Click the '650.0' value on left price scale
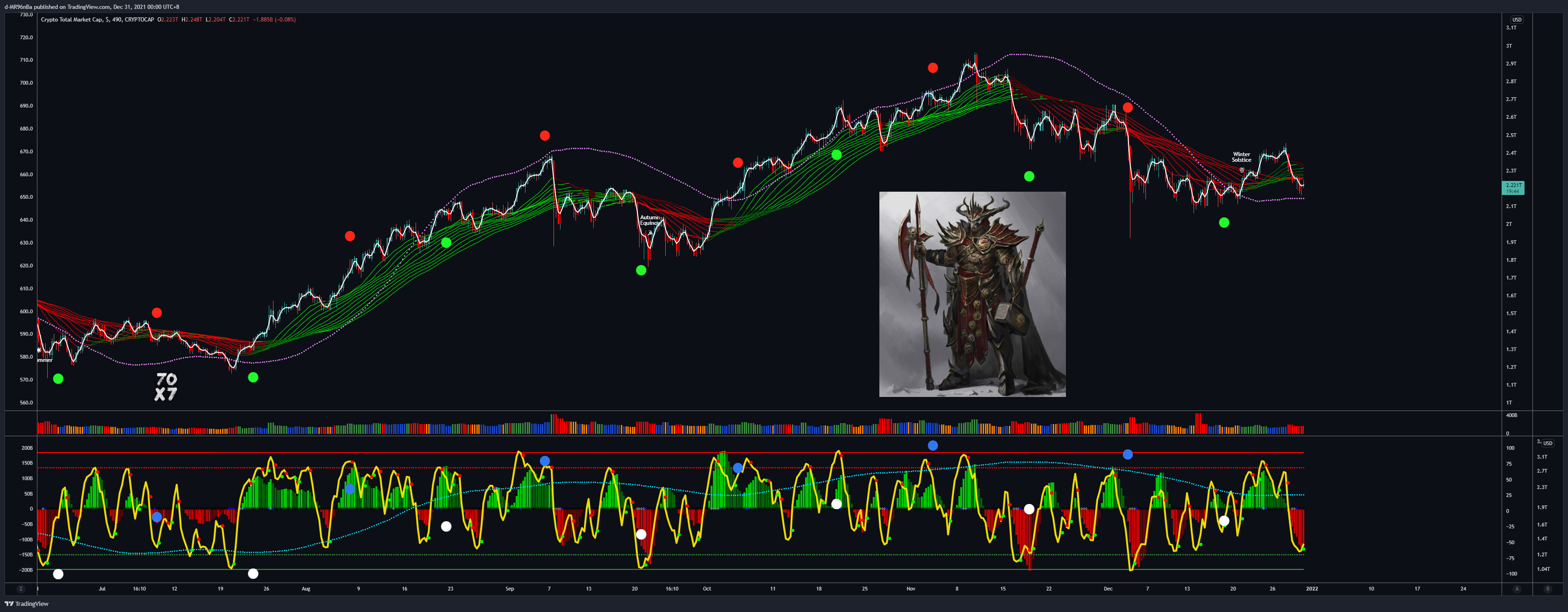The width and height of the screenshot is (1568, 612). (x=26, y=197)
